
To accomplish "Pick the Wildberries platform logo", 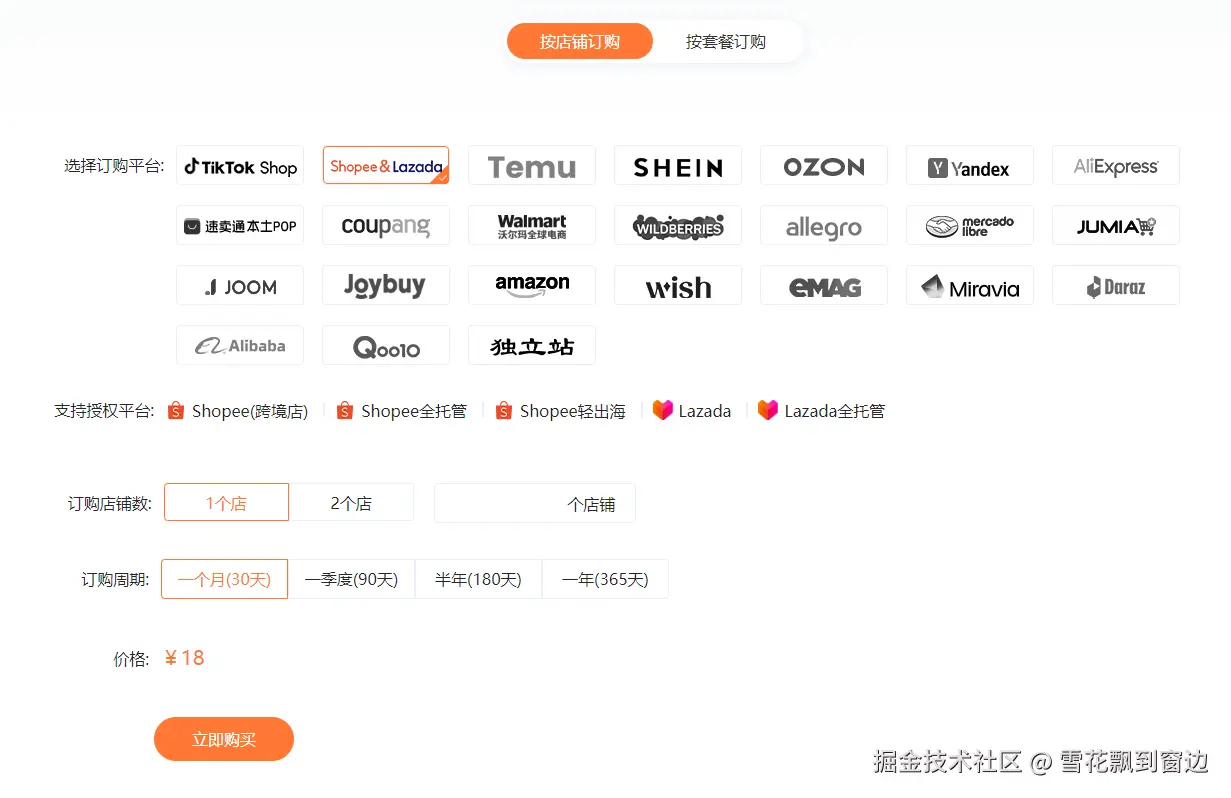I will 678,226.
